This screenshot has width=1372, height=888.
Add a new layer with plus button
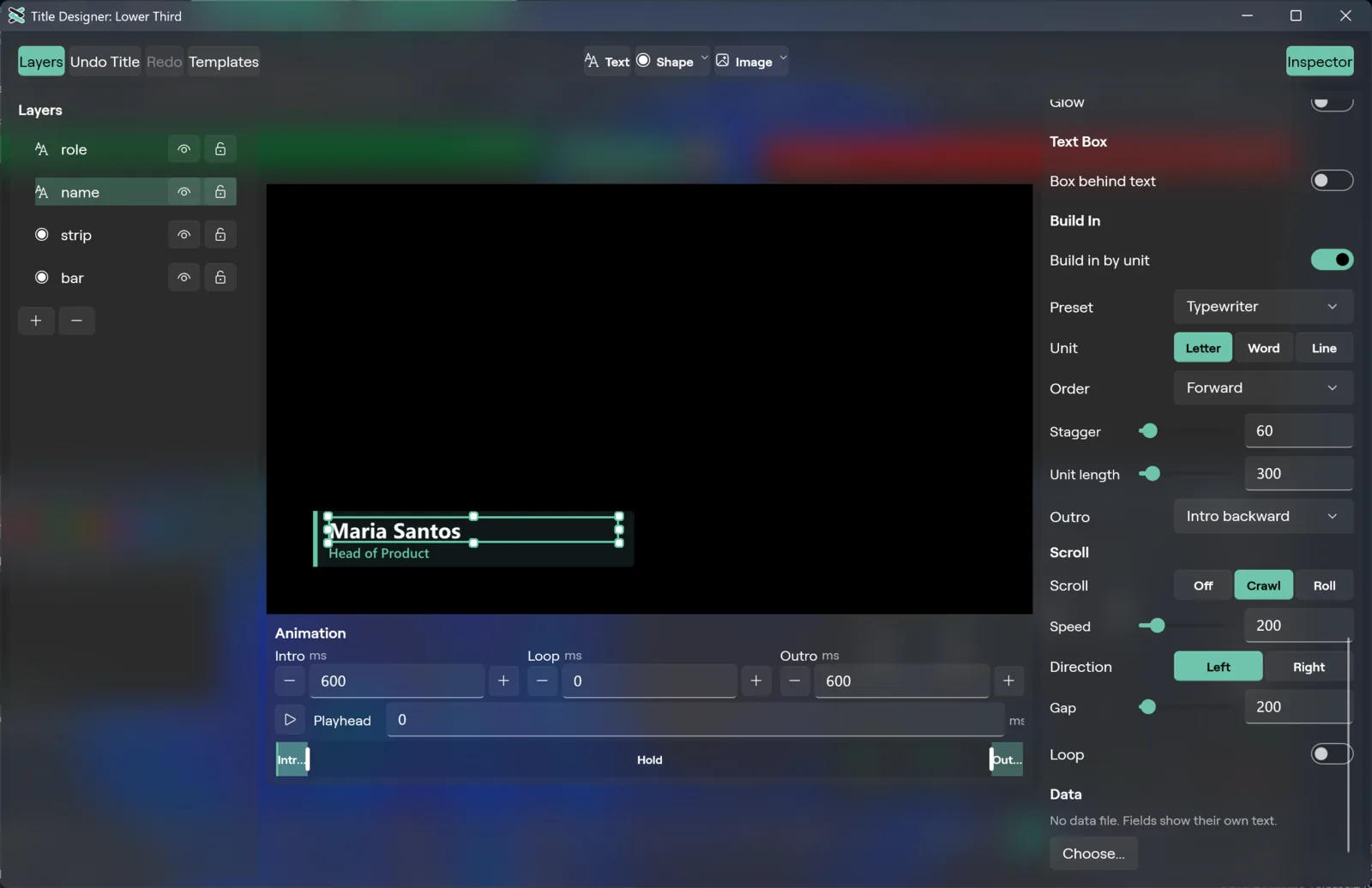36,321
